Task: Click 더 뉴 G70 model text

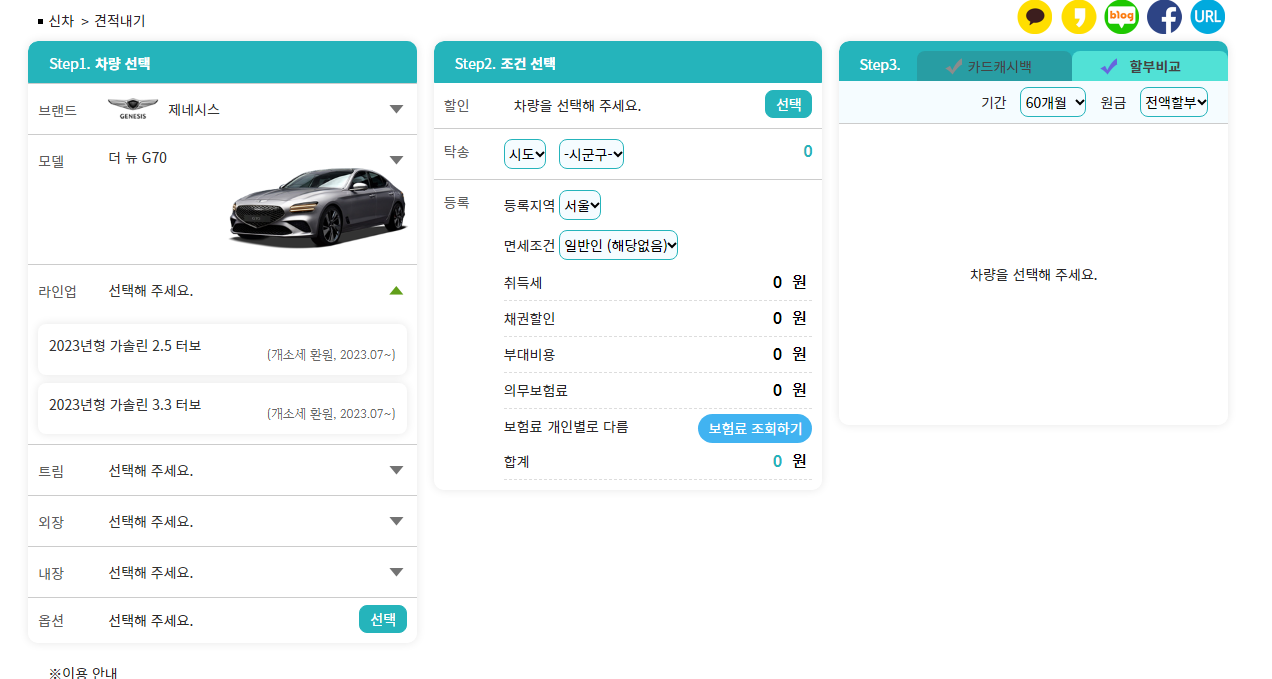Action: click(138, 158)
